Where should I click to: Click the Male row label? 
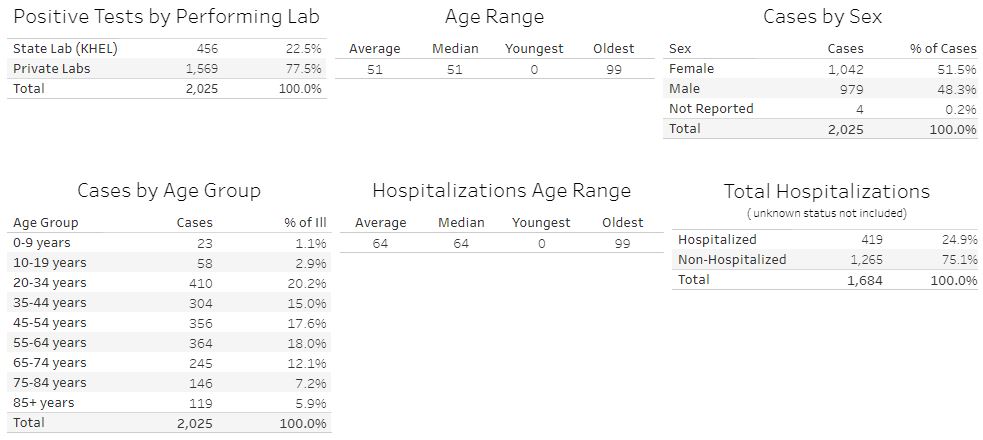coord(684,88)
